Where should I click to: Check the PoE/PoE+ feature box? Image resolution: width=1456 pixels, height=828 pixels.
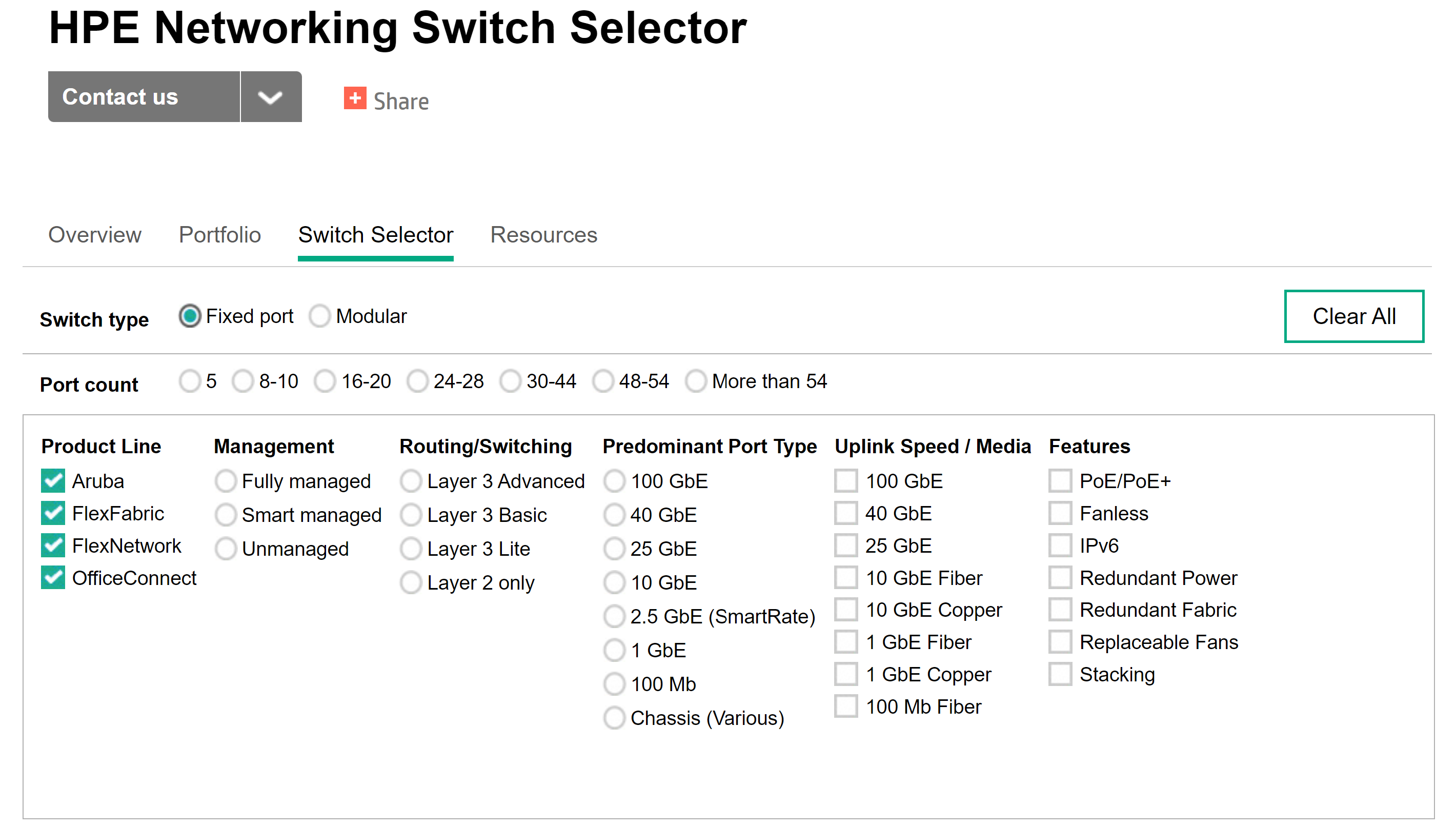click(1060, 481)
